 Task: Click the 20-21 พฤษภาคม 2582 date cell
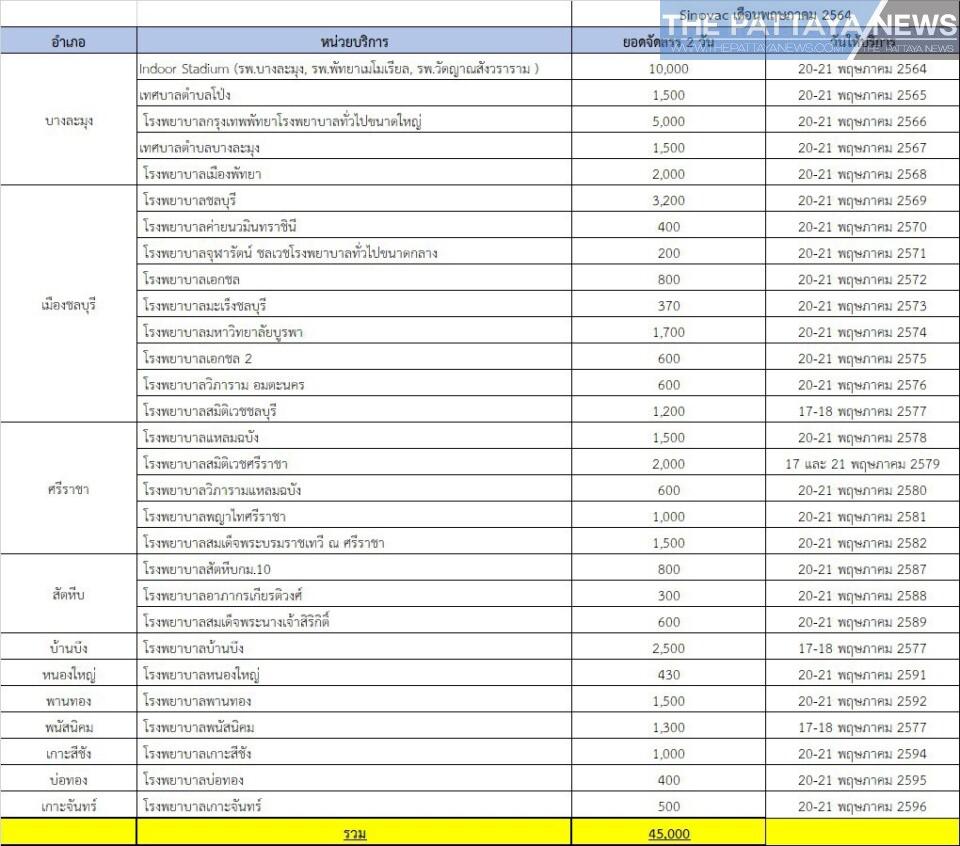point(862,542)
